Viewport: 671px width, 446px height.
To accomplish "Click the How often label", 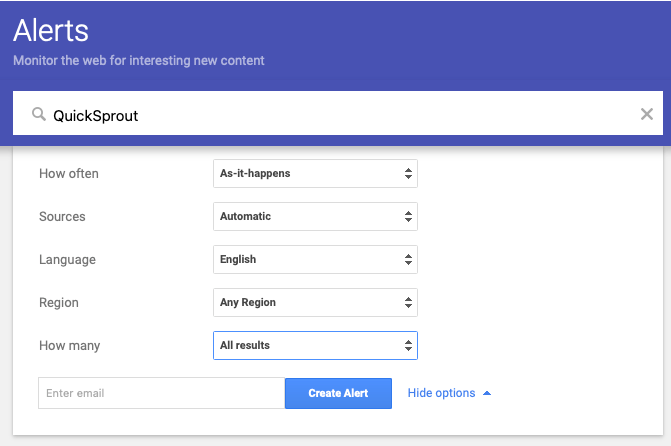I will click(x=69, y=173).
